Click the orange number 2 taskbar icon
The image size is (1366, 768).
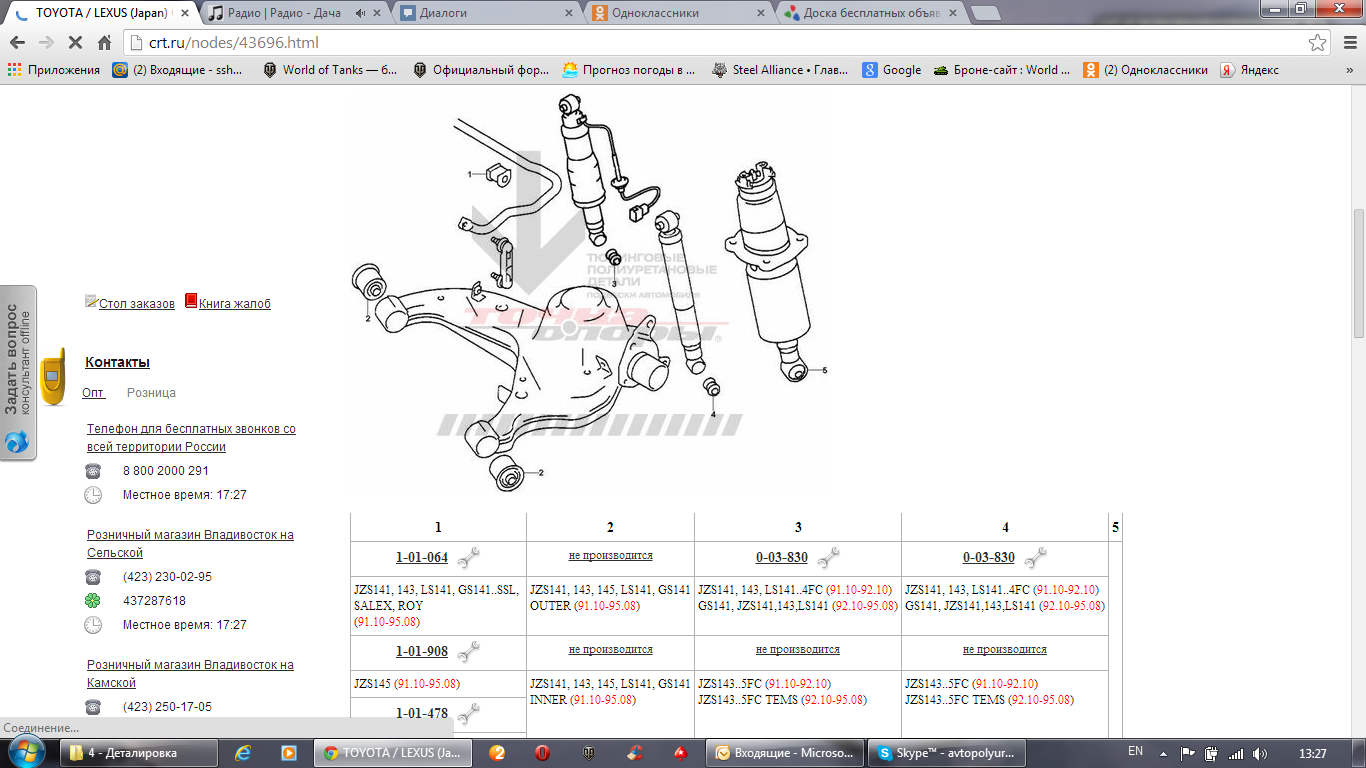pyautogui.click(x=497, y=753)
